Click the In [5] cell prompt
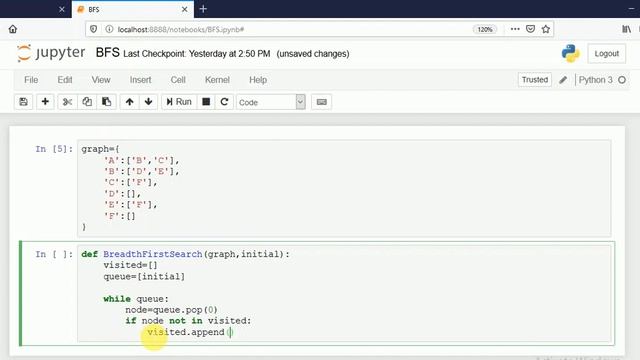 pyautogui.click(x=54, y=149)
